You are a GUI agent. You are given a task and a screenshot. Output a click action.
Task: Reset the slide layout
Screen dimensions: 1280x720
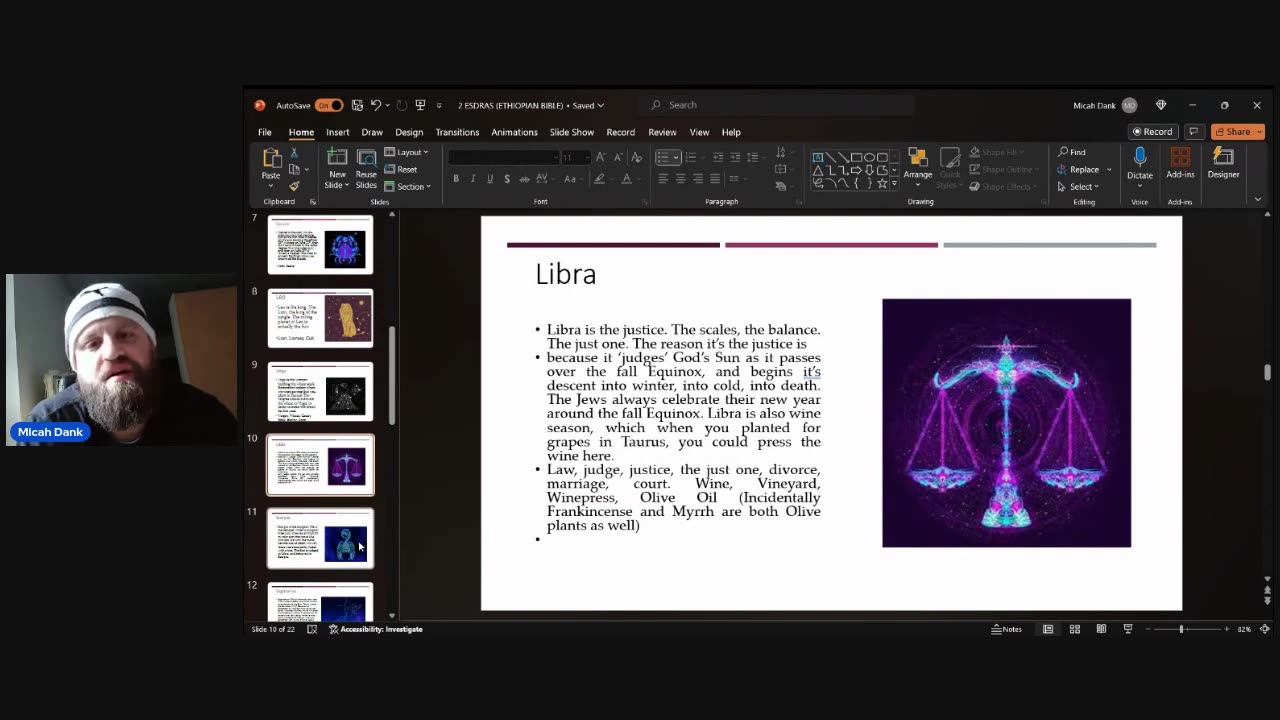(x=401, y=169)
